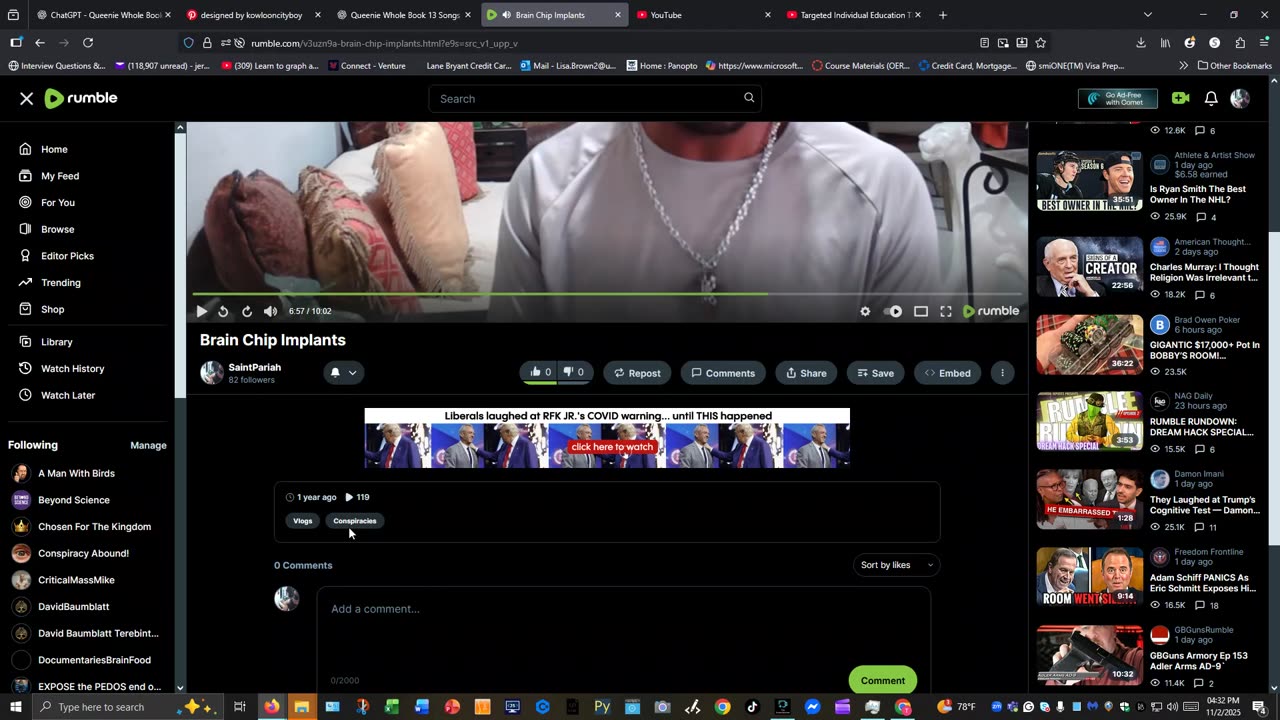Open the Embed code option

tap(947, 373)
